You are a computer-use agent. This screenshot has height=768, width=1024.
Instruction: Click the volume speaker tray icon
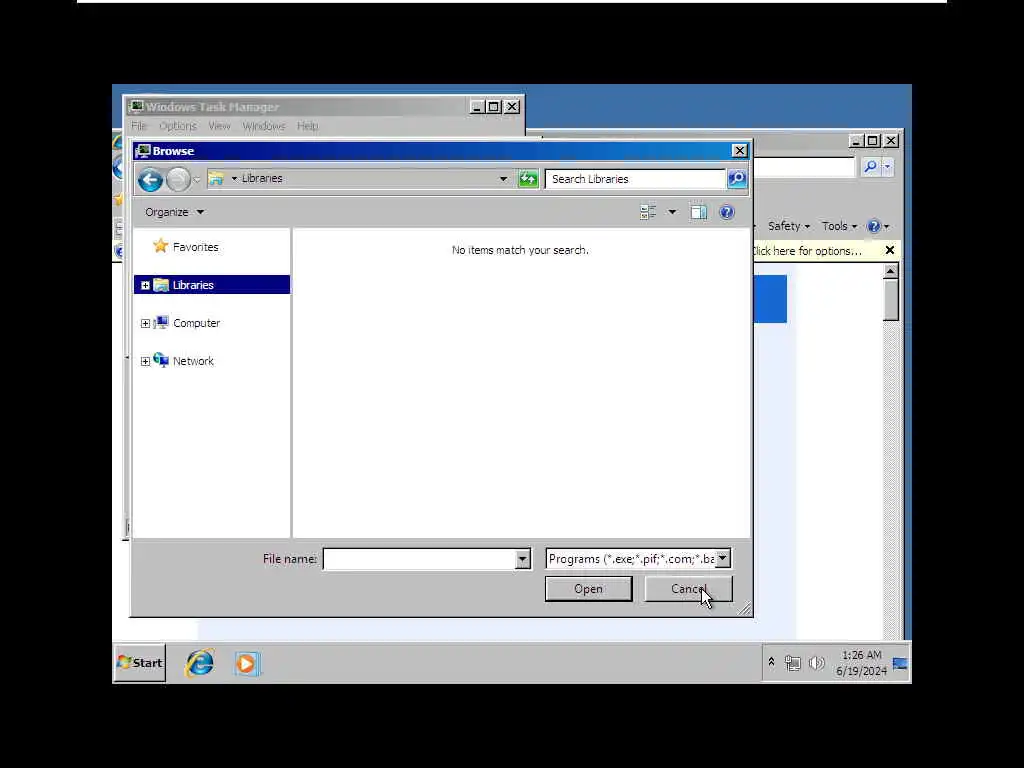pos(816,664)
